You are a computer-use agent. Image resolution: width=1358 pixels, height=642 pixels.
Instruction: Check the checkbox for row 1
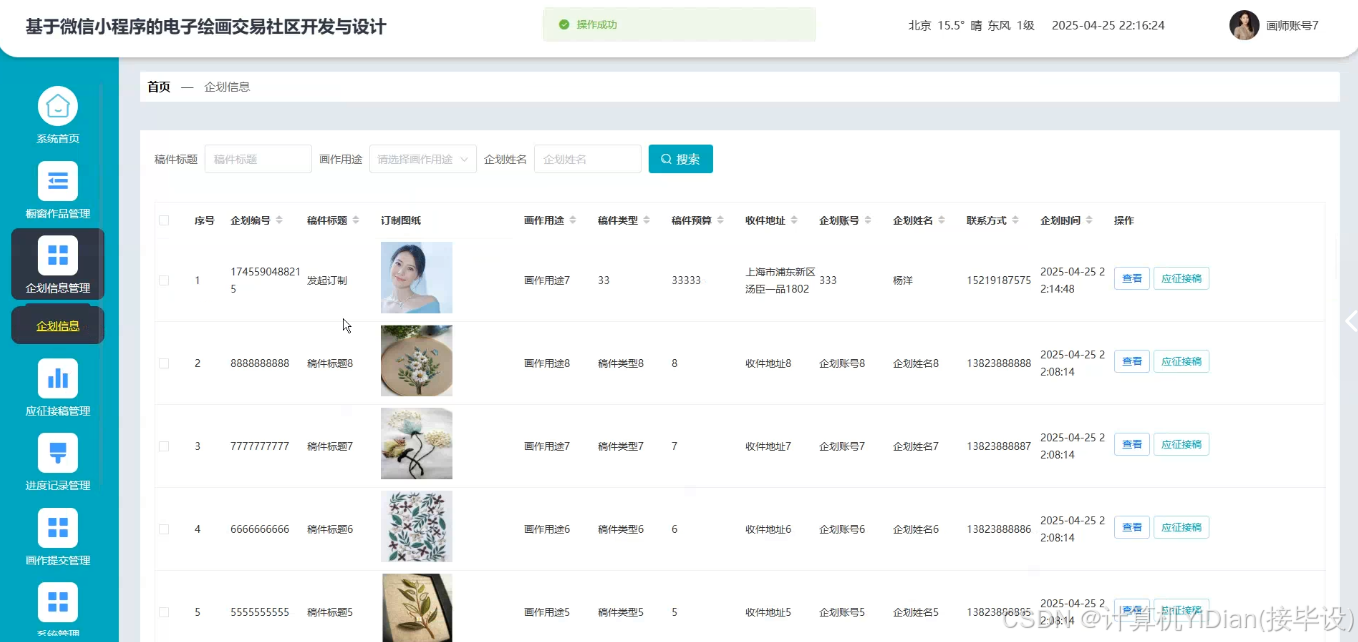coord(165,280)
